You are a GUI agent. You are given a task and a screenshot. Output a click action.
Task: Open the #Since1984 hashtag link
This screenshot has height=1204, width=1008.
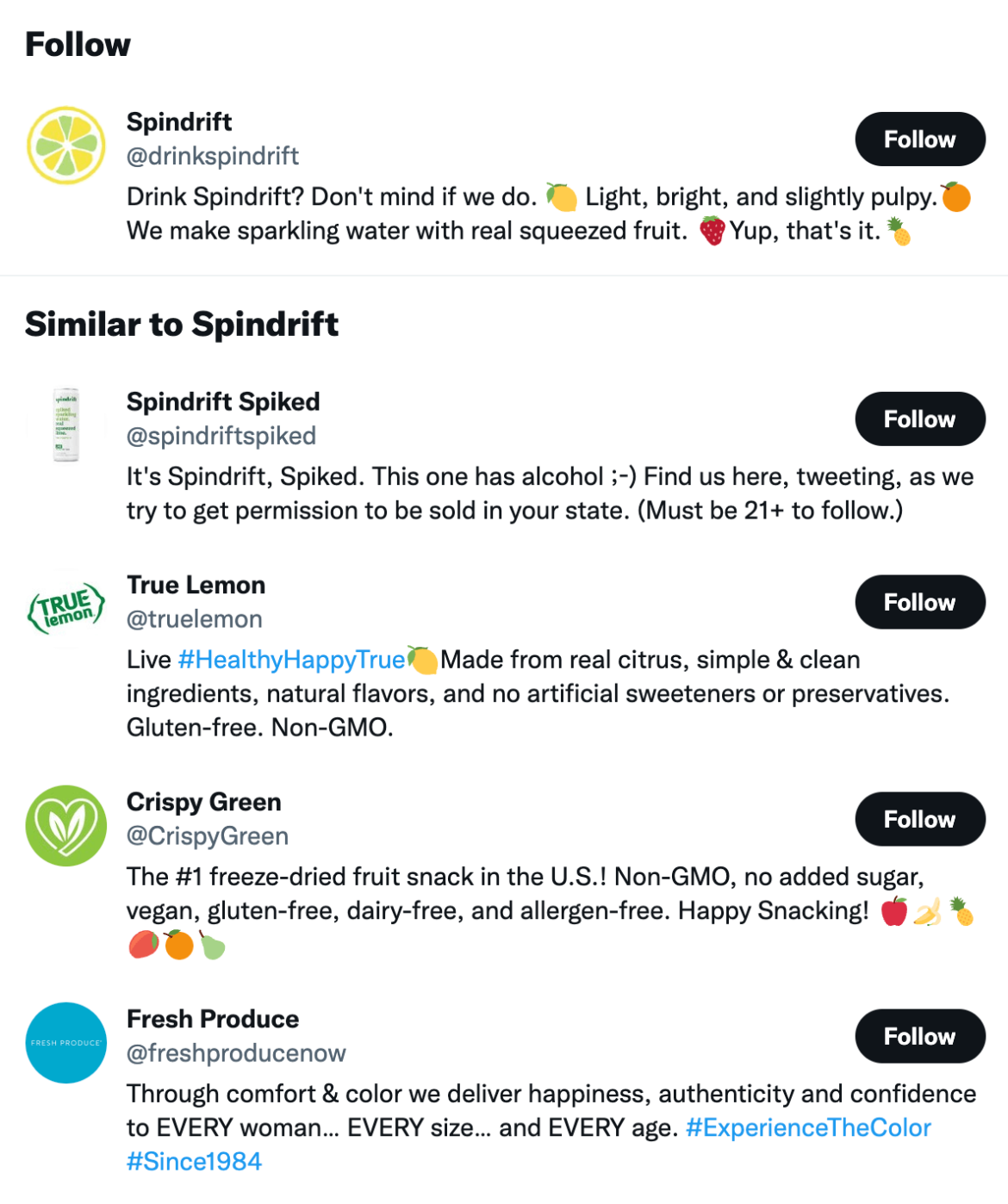[x=196, y=1161]
